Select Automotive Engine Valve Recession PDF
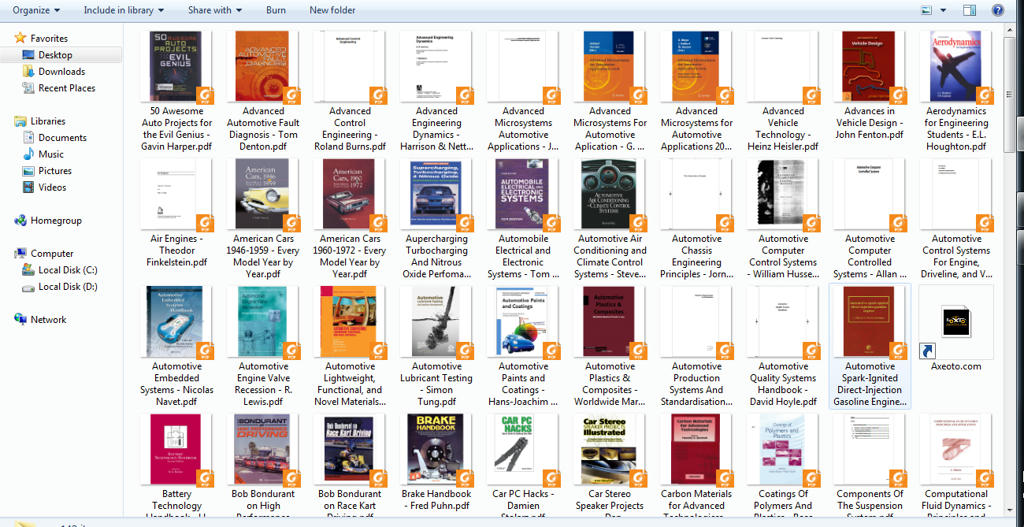This screenshot has height=527, width=1024. (x=263, y=323)
